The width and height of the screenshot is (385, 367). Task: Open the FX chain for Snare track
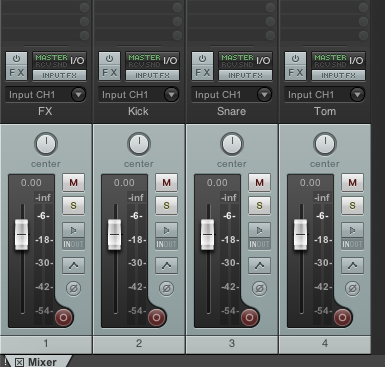pyautogui.click(x=202, y=73)
